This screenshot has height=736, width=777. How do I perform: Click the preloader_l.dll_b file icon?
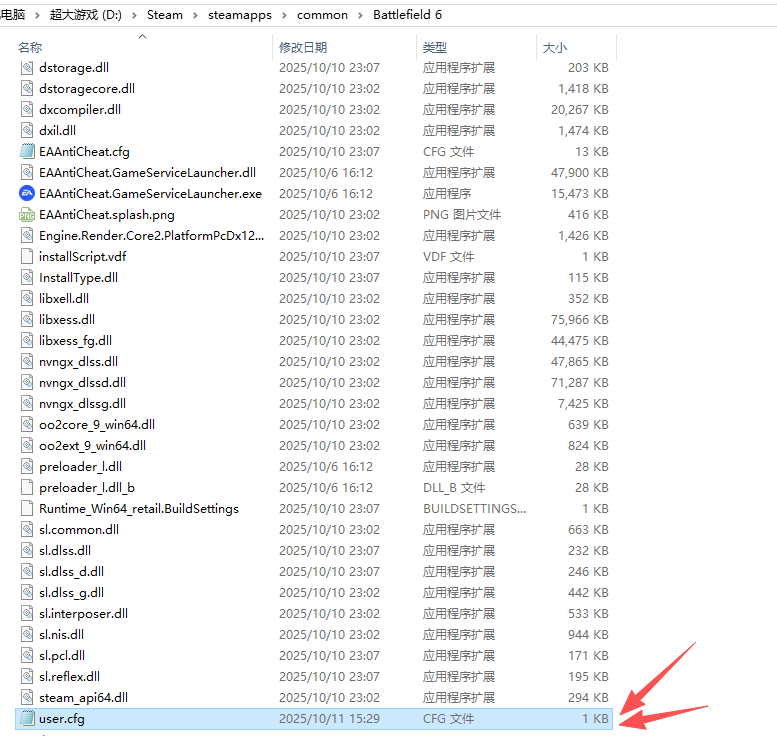click(x=27, y=487)
